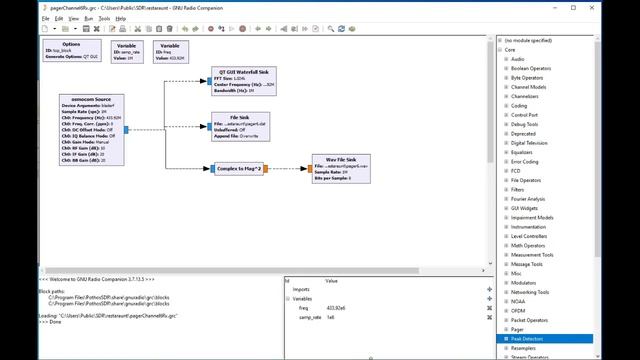Image resolution: width=640 pixels, height=360 pixels.
Task: Bypass the selected block
Action: 305,29
